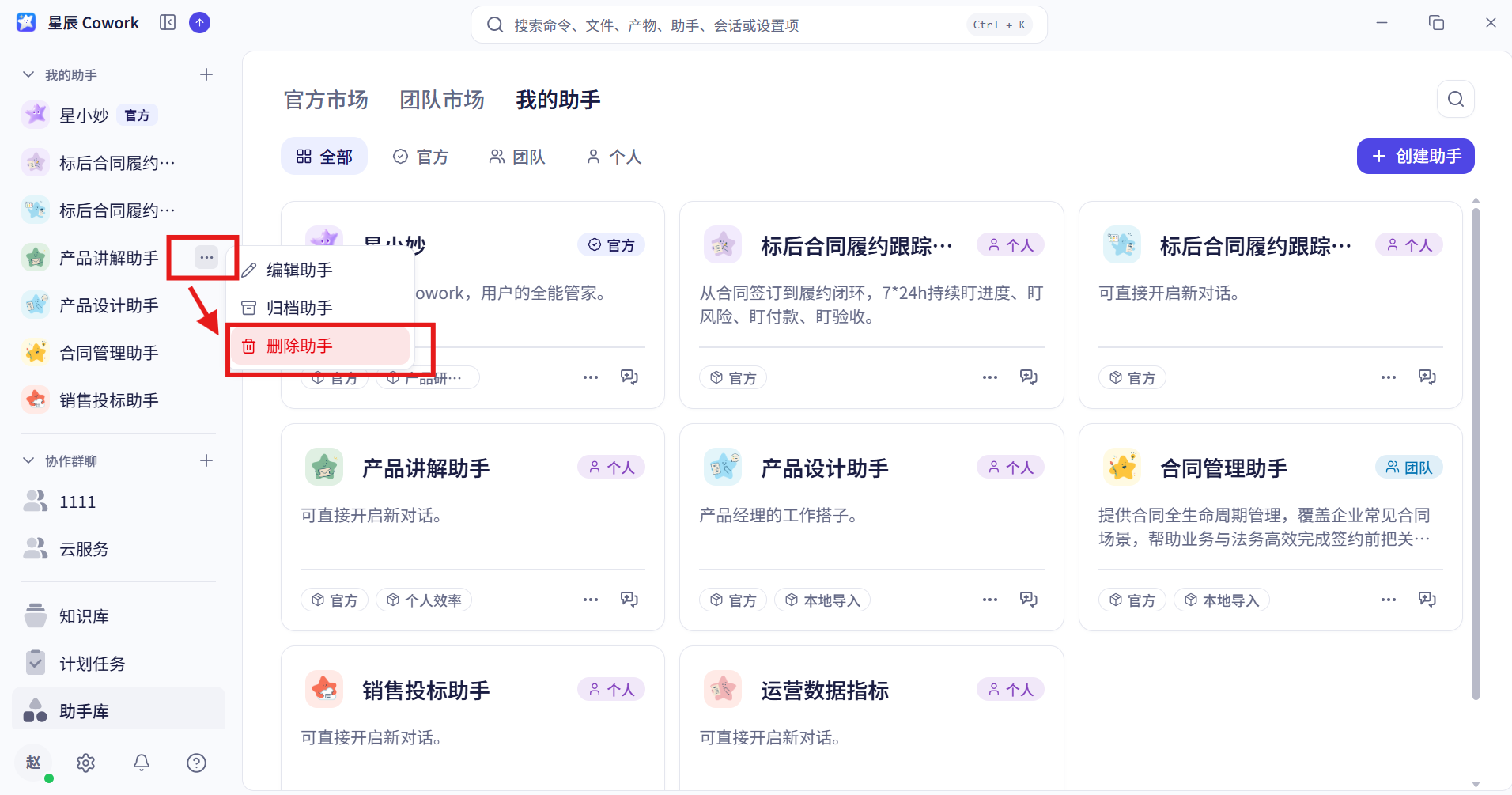The image size is (1512, 795).
Task: Select 编辑助手 from context menu
Action: (x=320, y=270)
